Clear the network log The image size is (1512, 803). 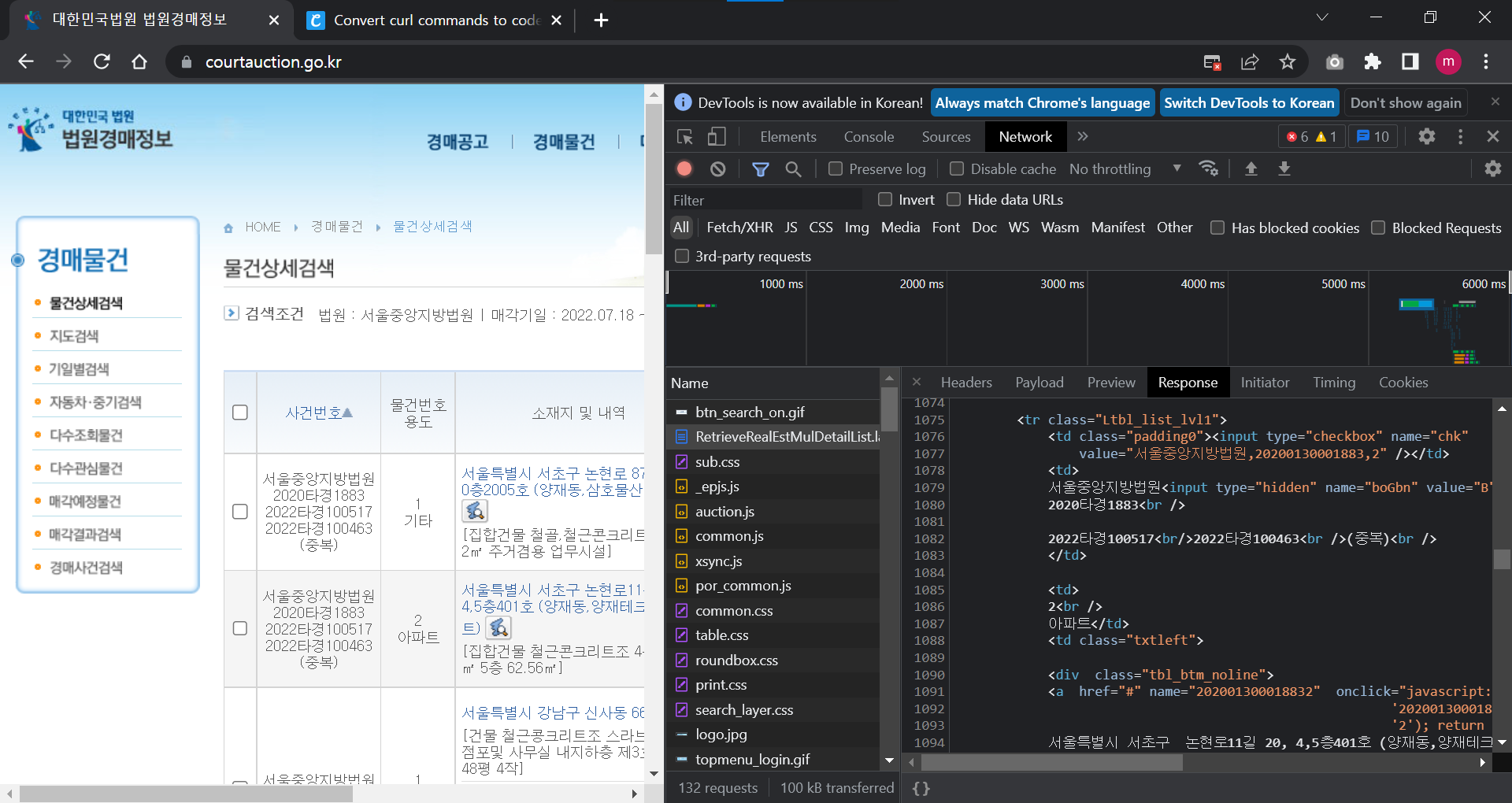pyautogui.click(x=717, y=168)
